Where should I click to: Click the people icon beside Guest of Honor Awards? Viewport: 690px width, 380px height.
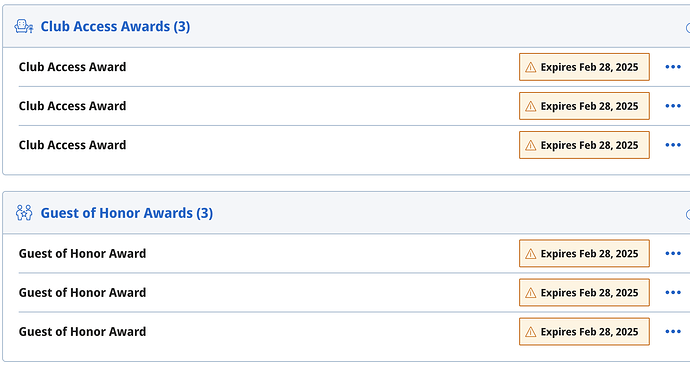[x=24, y=213]
